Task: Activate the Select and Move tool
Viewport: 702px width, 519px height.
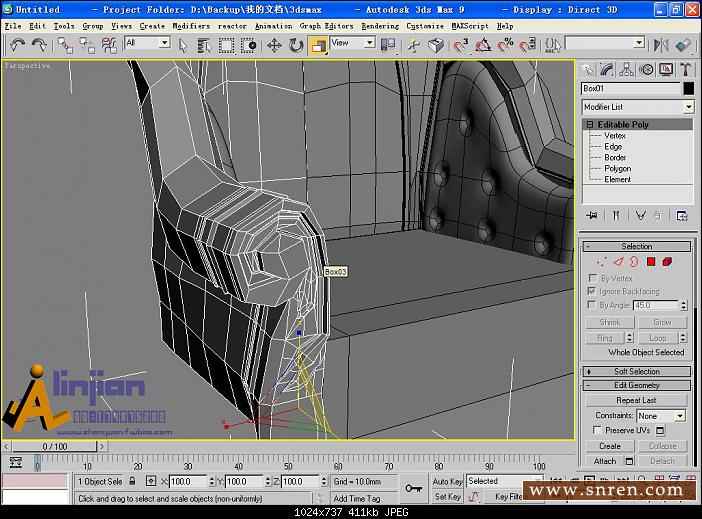Action: 274,45
